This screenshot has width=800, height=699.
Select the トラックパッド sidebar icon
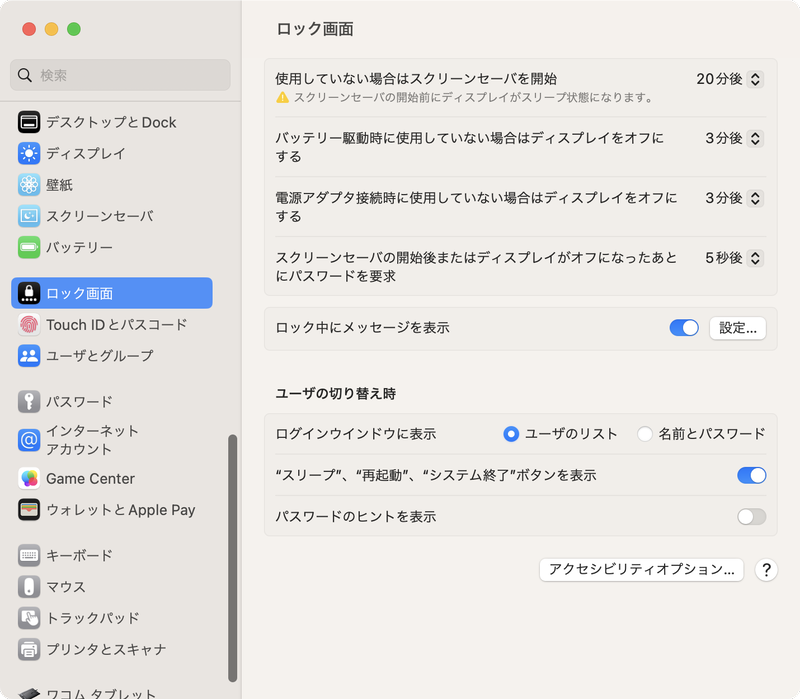(29, 618)
